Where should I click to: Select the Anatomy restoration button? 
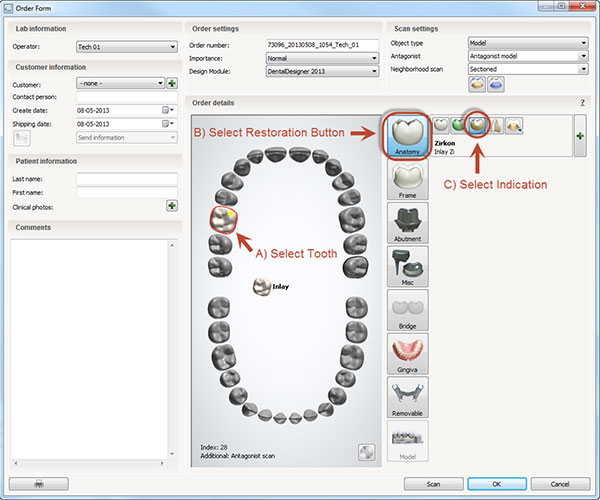(x=406, y=136)
